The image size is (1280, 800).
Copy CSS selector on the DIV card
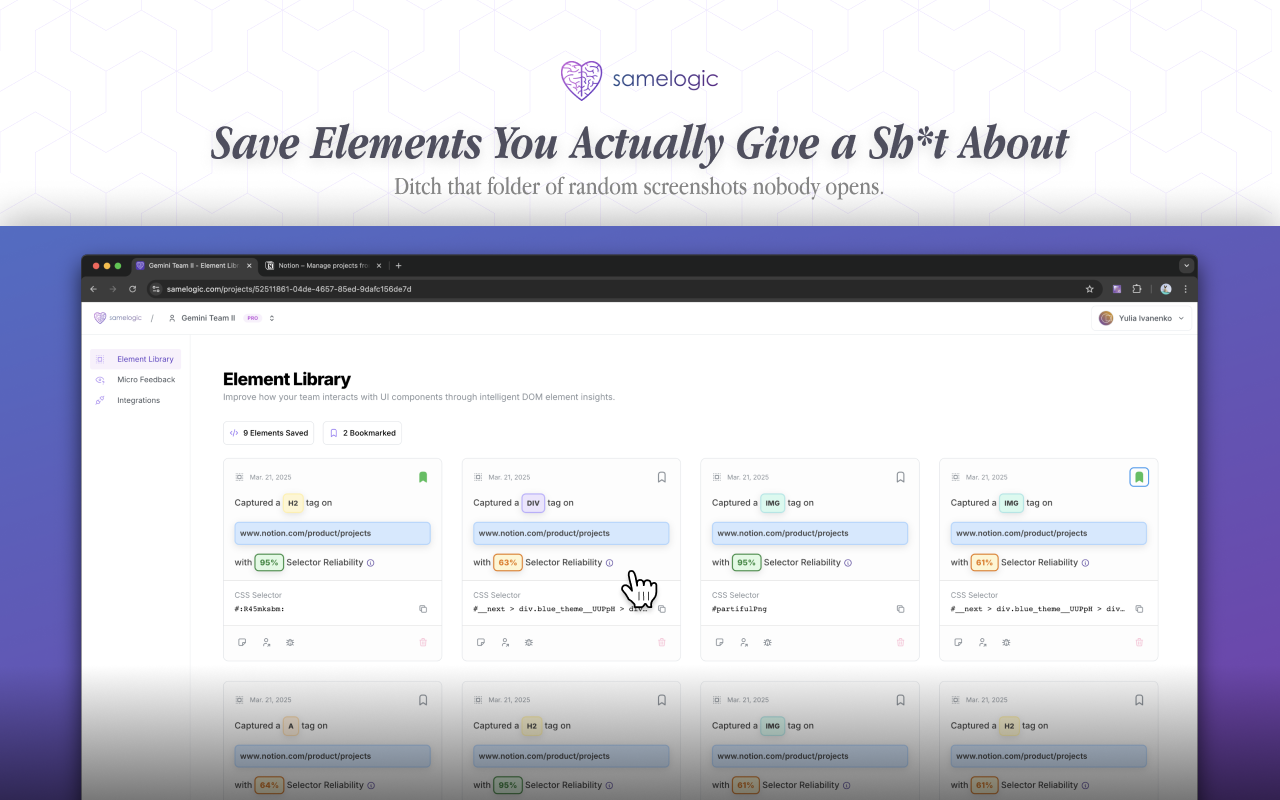pyautogui.click(x=661, y=609)
